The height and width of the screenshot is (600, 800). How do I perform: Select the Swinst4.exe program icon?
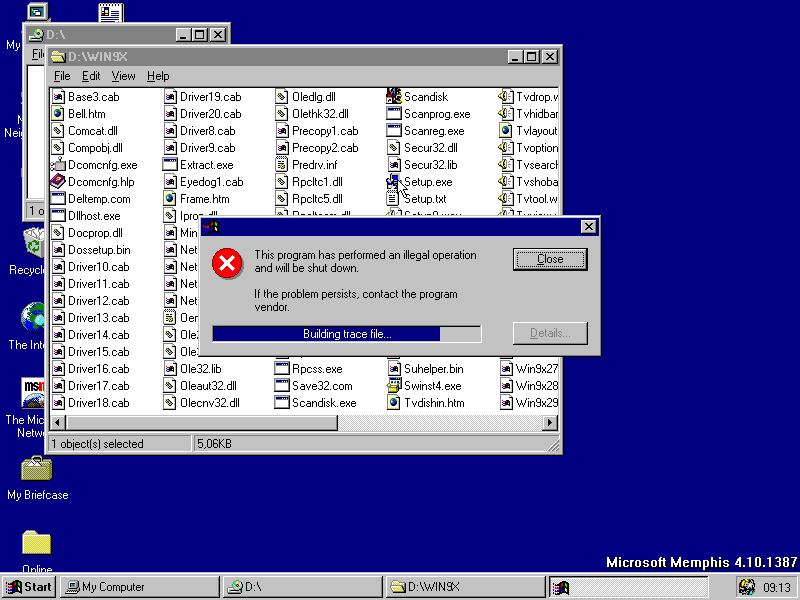394,386
